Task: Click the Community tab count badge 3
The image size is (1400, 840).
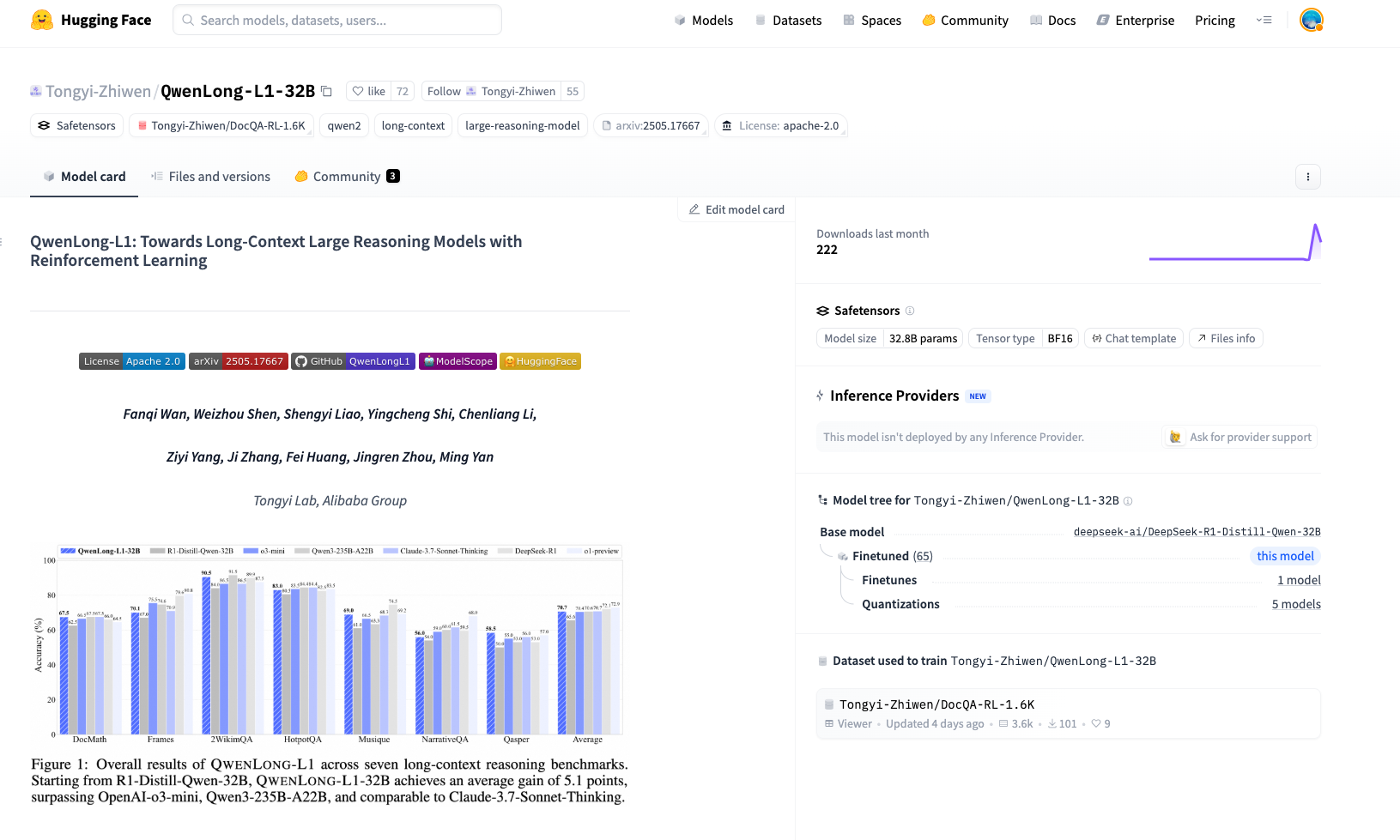Action: (392, 176)
